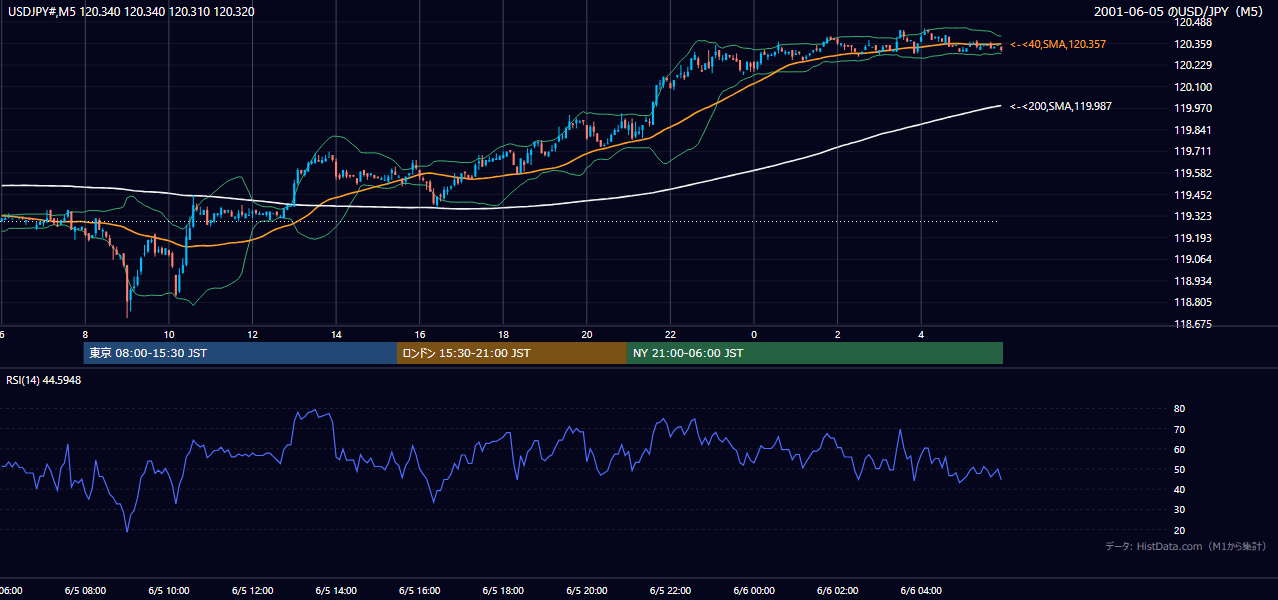
Task: Click hour 18 on the price chart time axis
Action: click(503, 335)
